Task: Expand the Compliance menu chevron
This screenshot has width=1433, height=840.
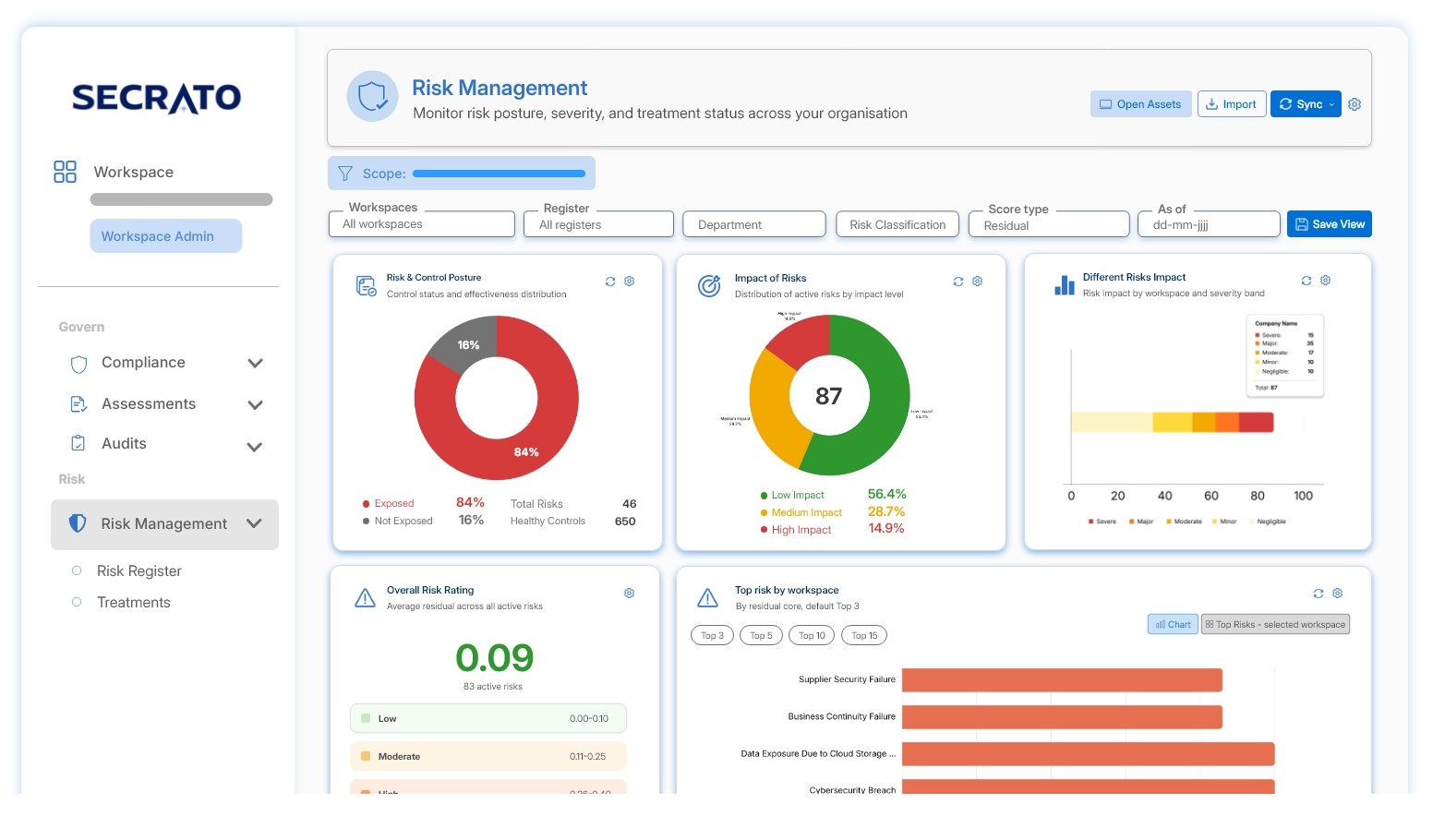Action: 256,364
